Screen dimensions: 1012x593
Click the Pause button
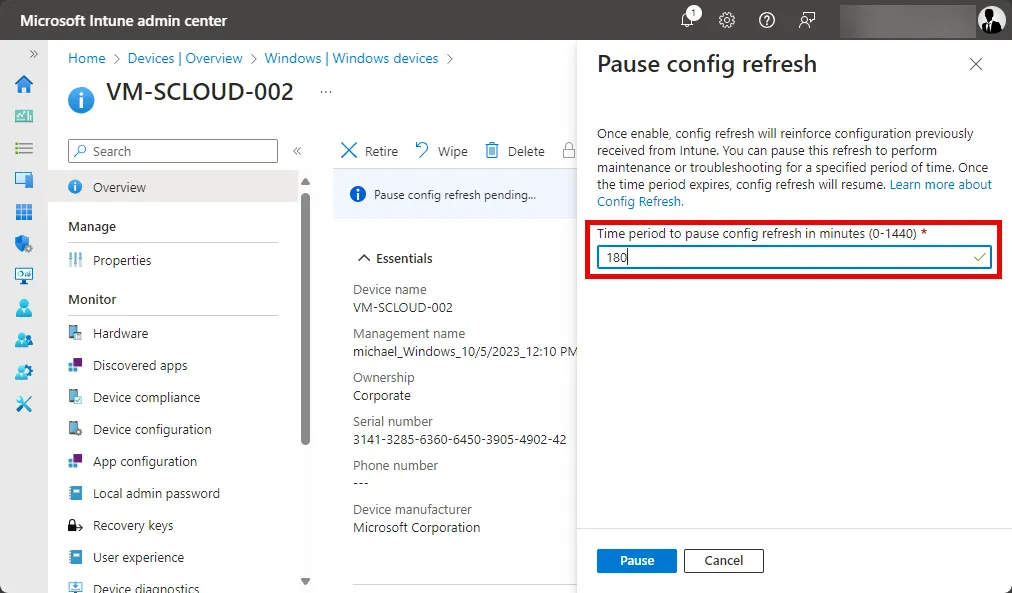coord(636,561)
